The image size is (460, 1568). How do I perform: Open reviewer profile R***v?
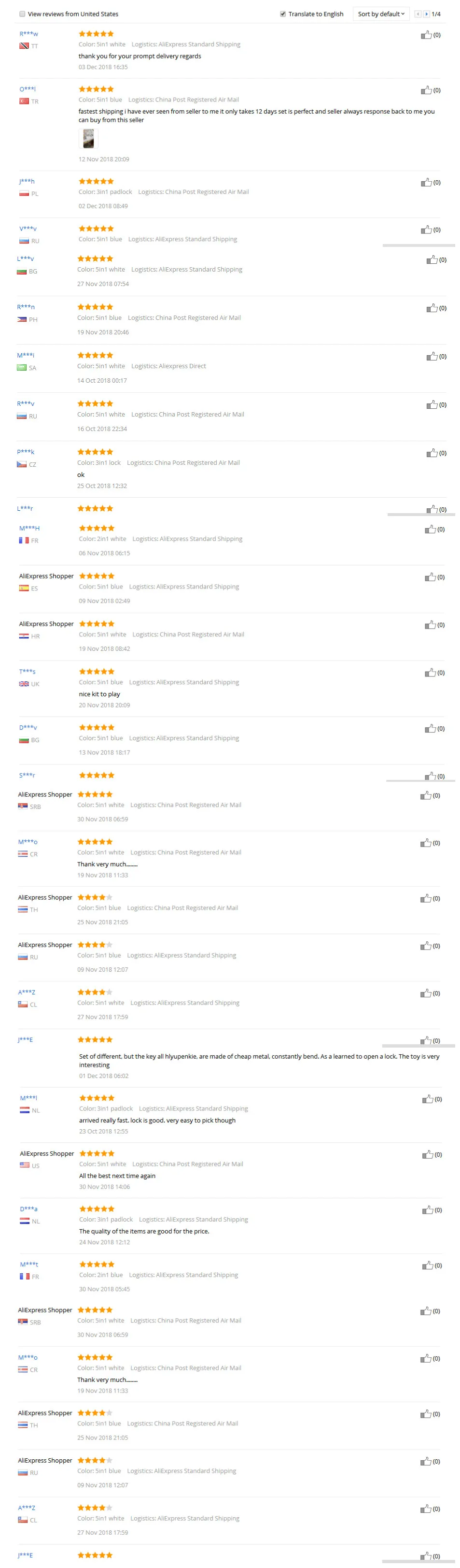pyautogui.click(x=26, y=403)
